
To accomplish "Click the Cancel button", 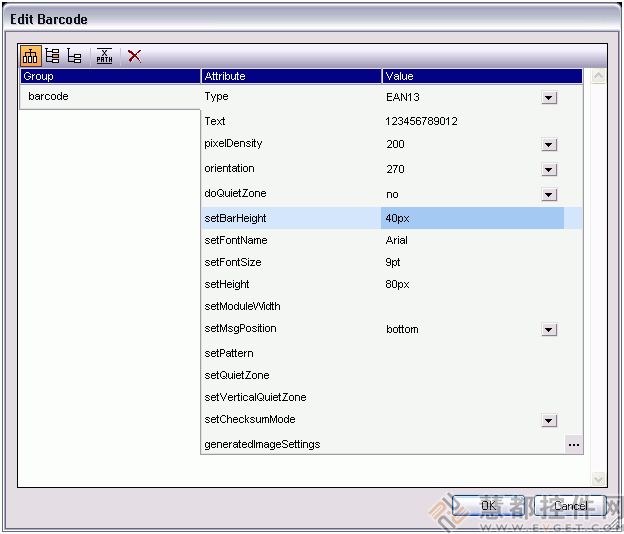I will [x=570, y=506].
